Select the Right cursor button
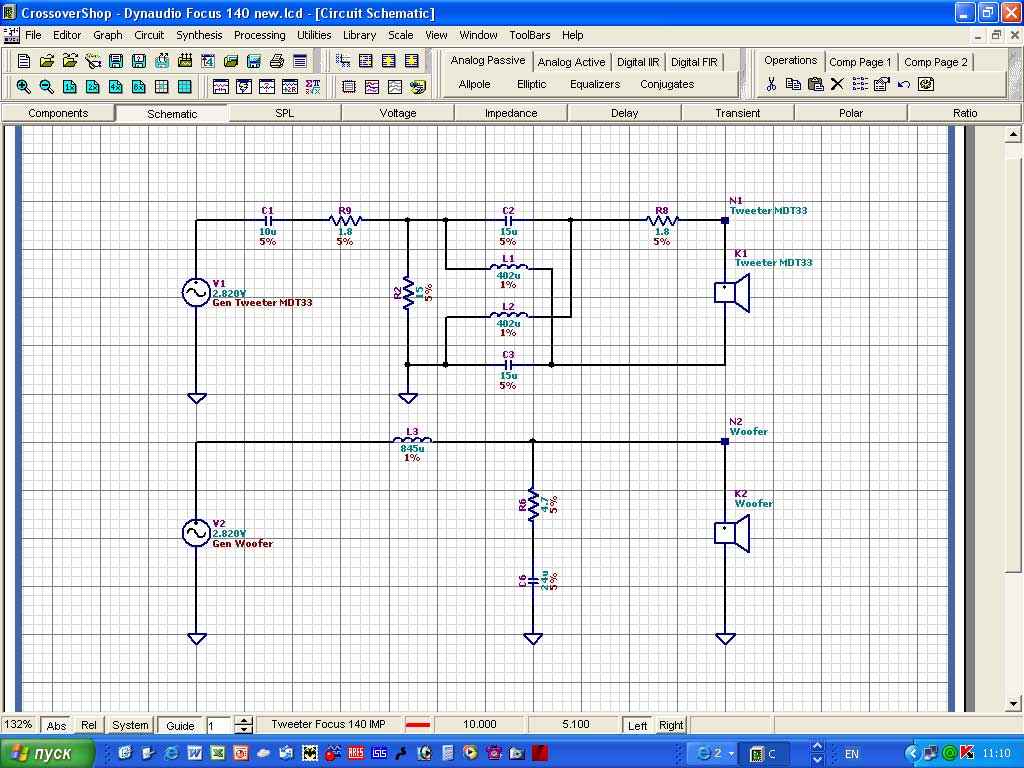Viewport: 1024px width, 768px height. [x=671, y=725]
